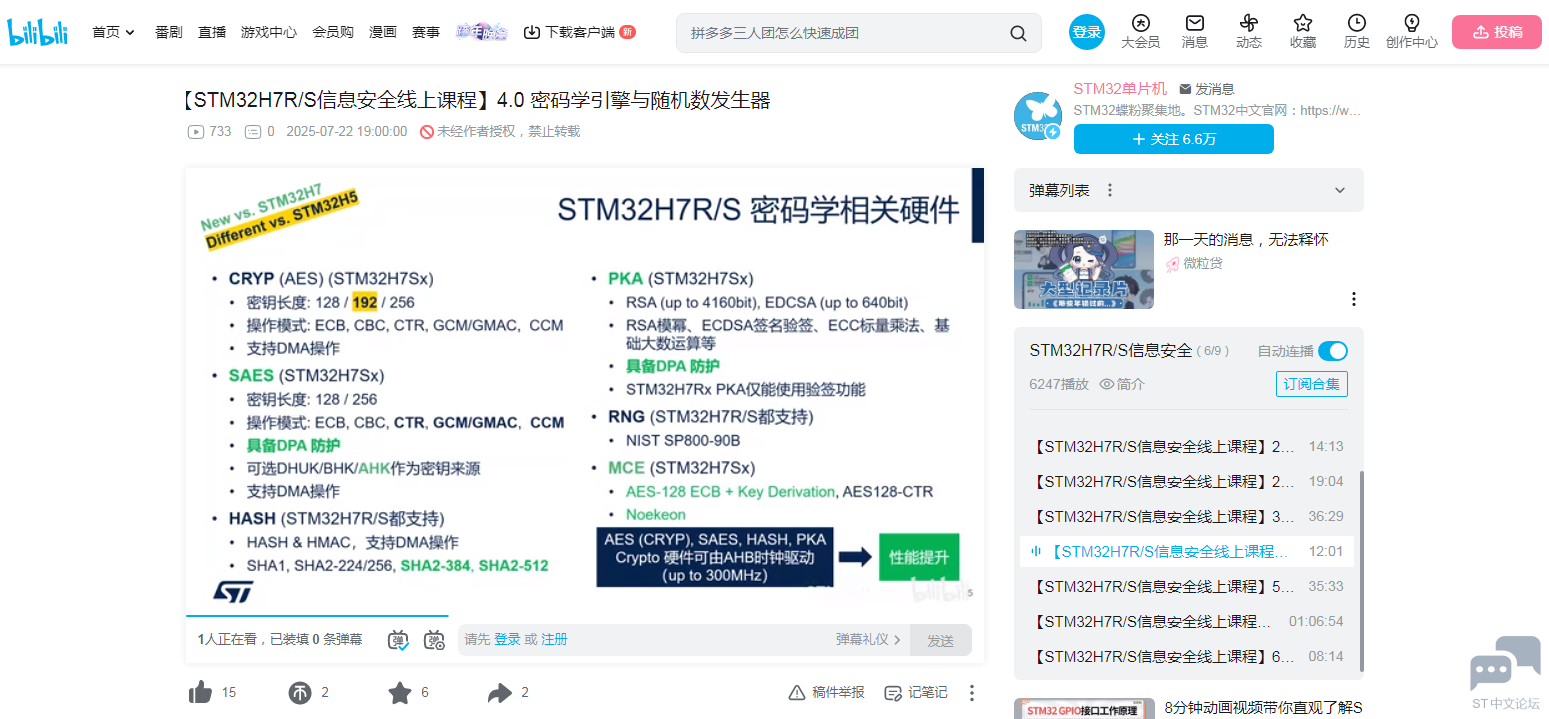Open 记笔记 note icon

click(893, 692)
